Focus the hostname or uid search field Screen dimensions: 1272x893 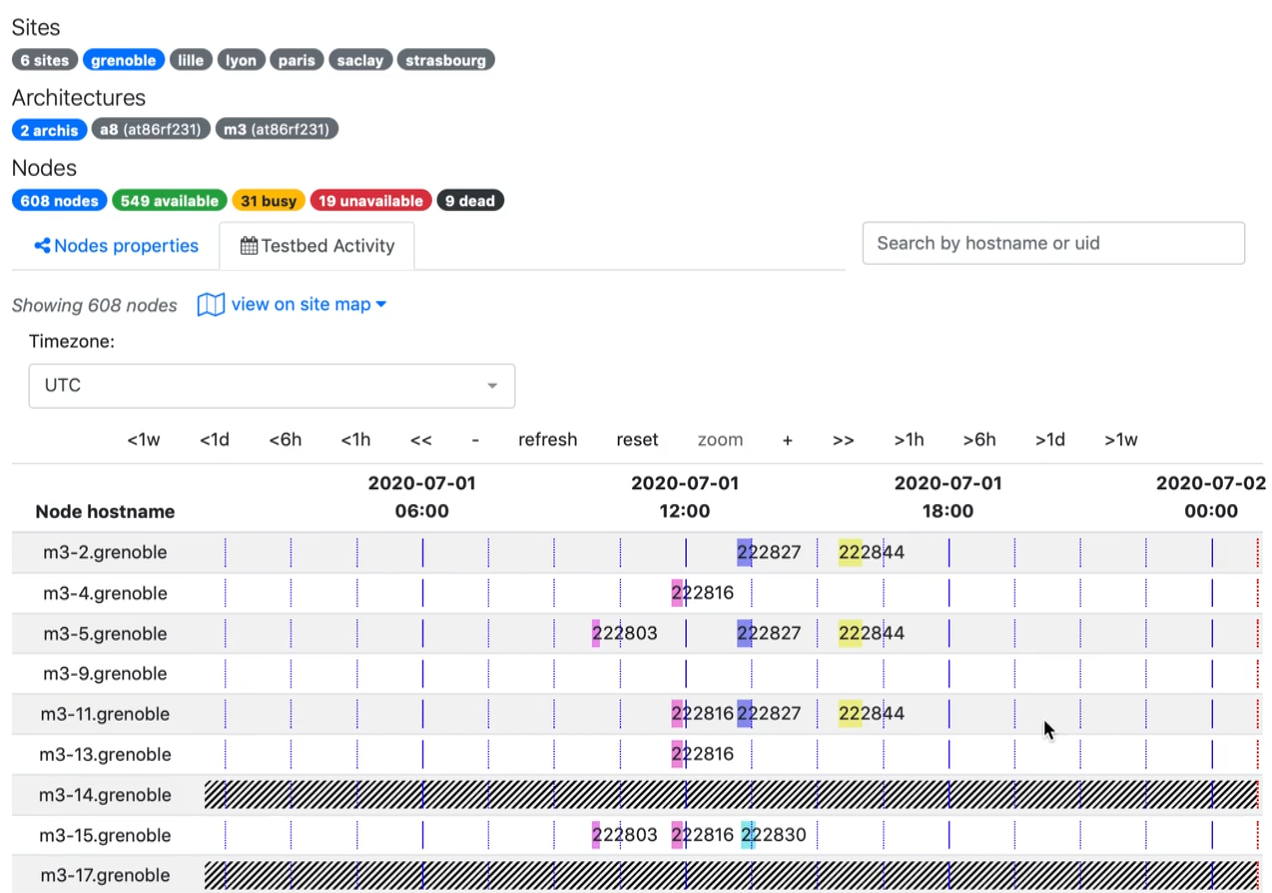click(1053, 243)
